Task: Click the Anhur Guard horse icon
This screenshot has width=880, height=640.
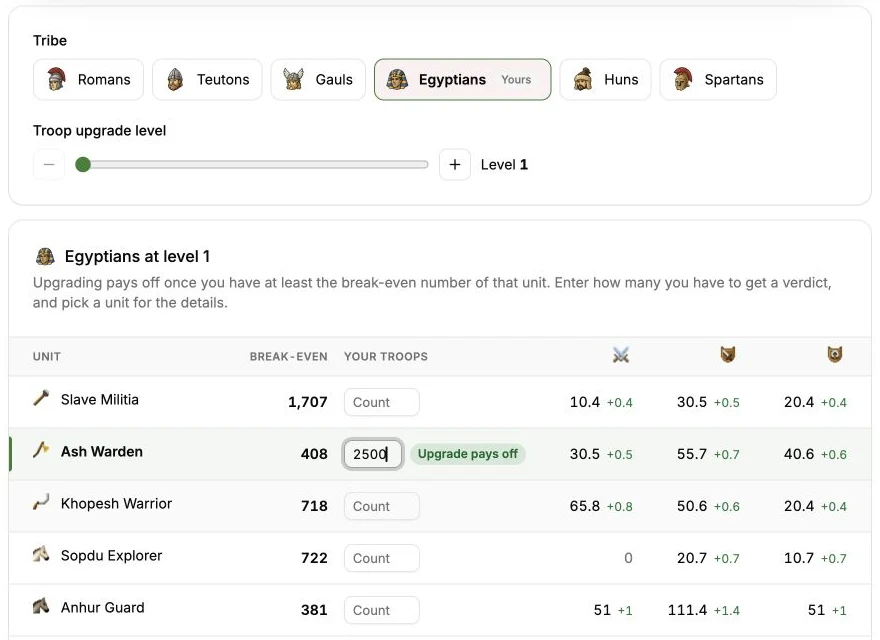Action: coord(41,606)
